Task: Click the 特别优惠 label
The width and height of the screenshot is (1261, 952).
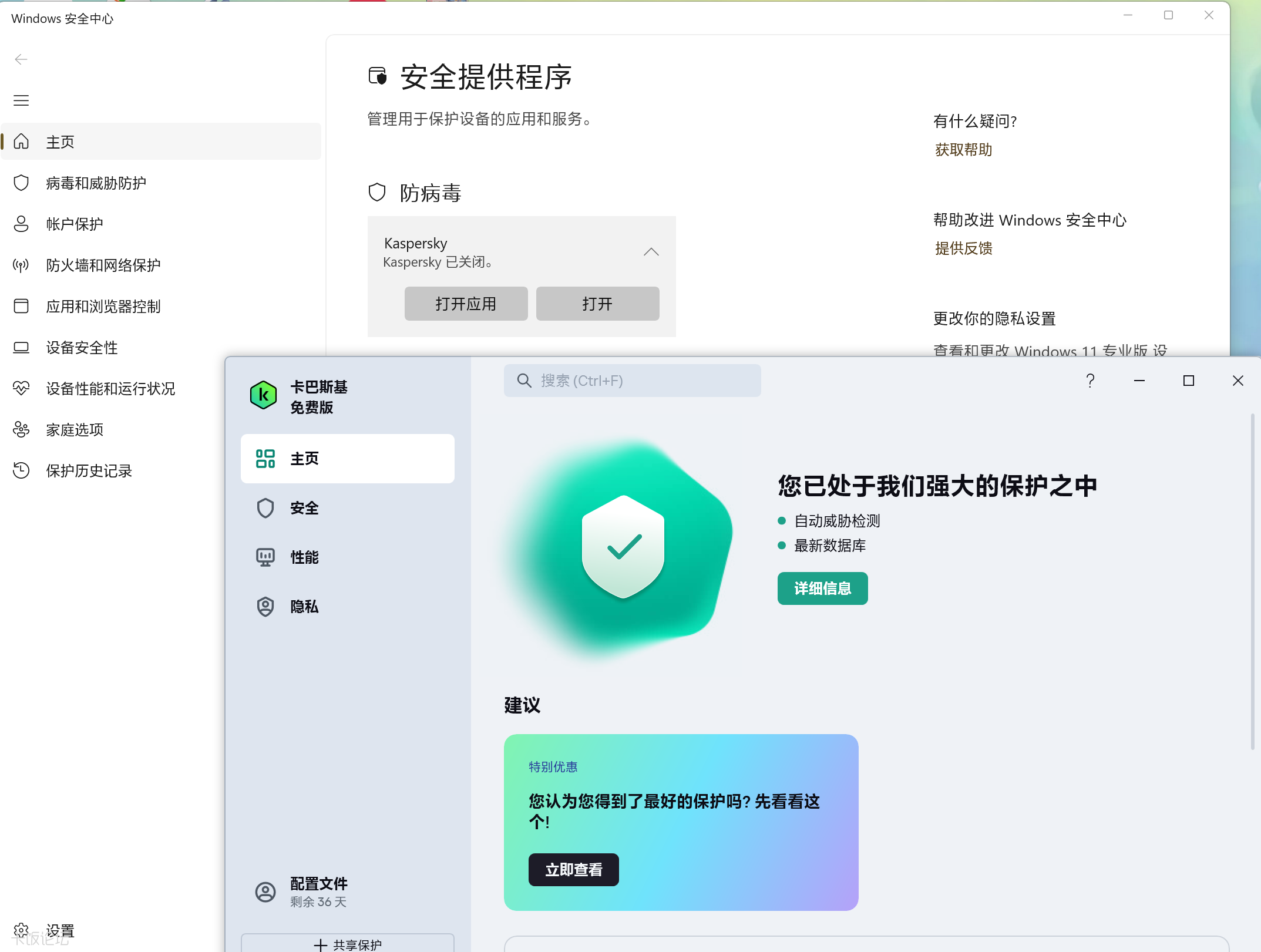Action: (553, 767)
